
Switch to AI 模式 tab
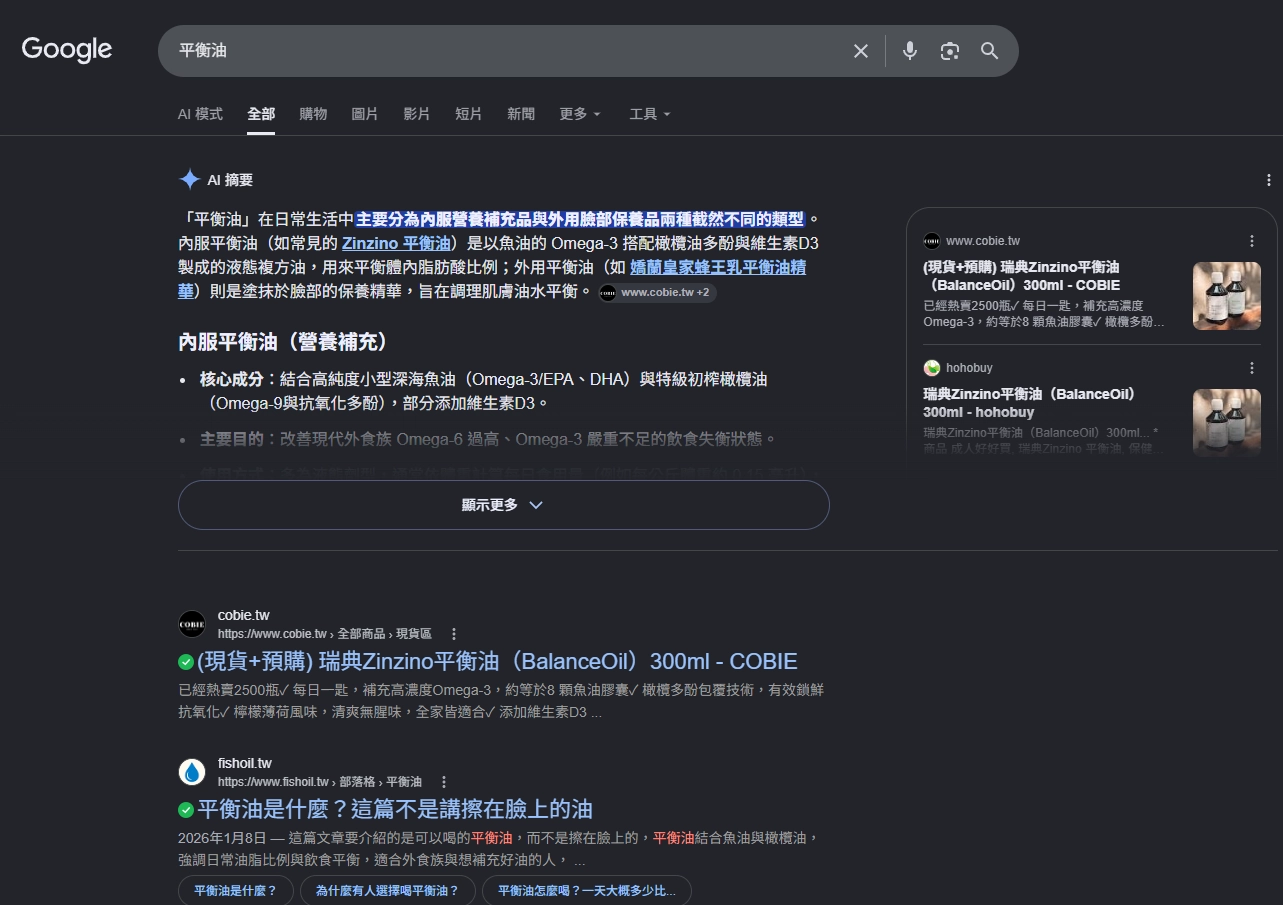(200, 114)
